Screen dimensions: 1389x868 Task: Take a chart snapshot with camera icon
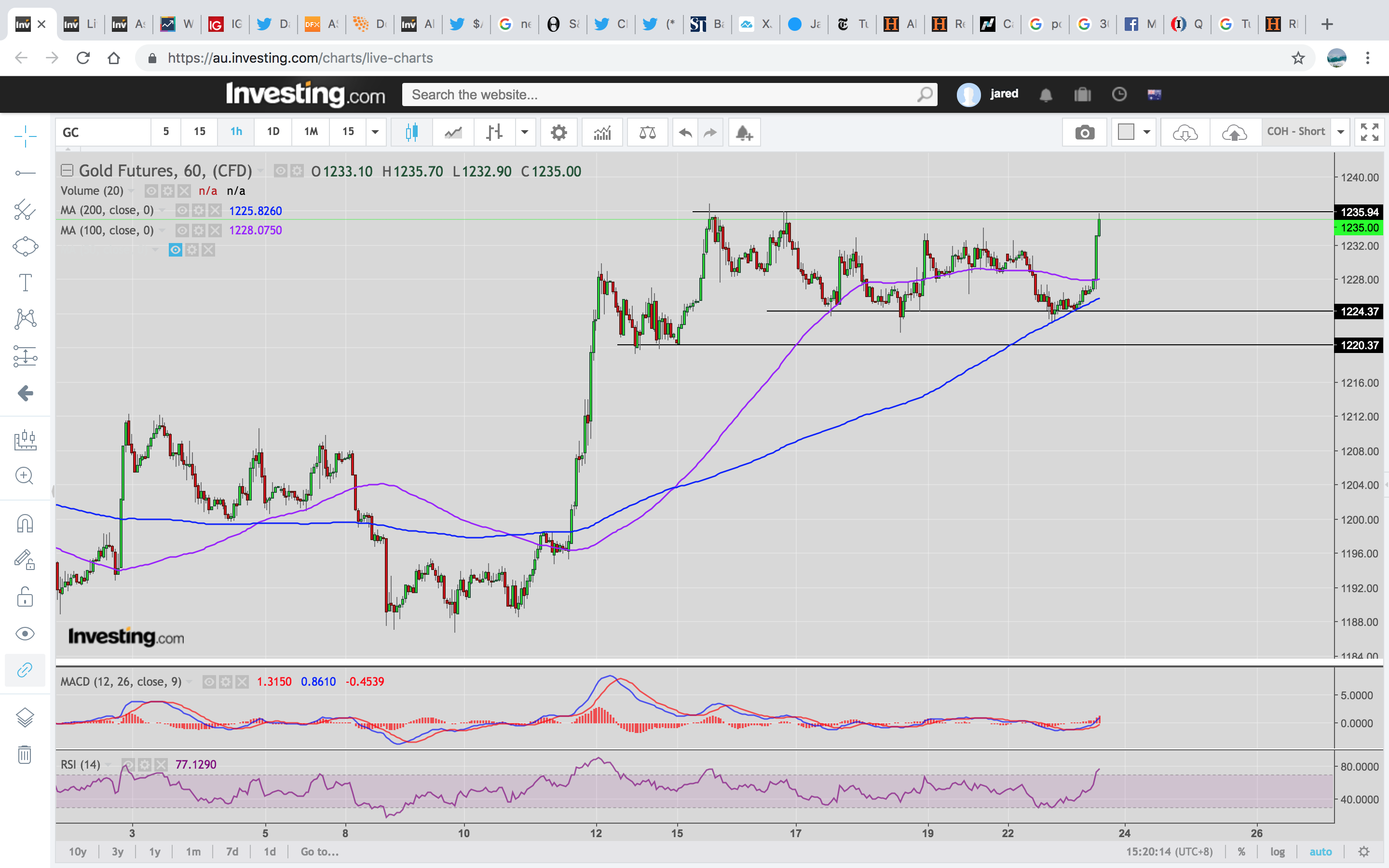1084,133
